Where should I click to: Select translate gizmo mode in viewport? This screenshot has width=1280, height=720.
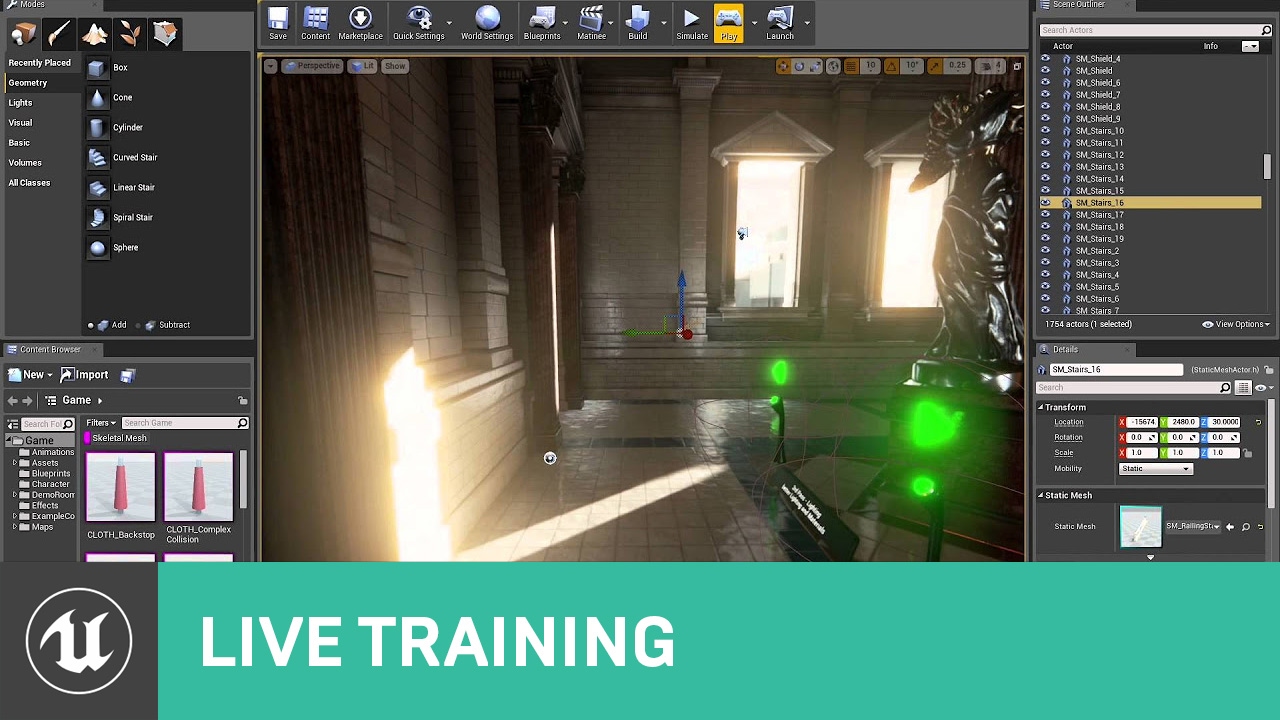tap(783, 66)
